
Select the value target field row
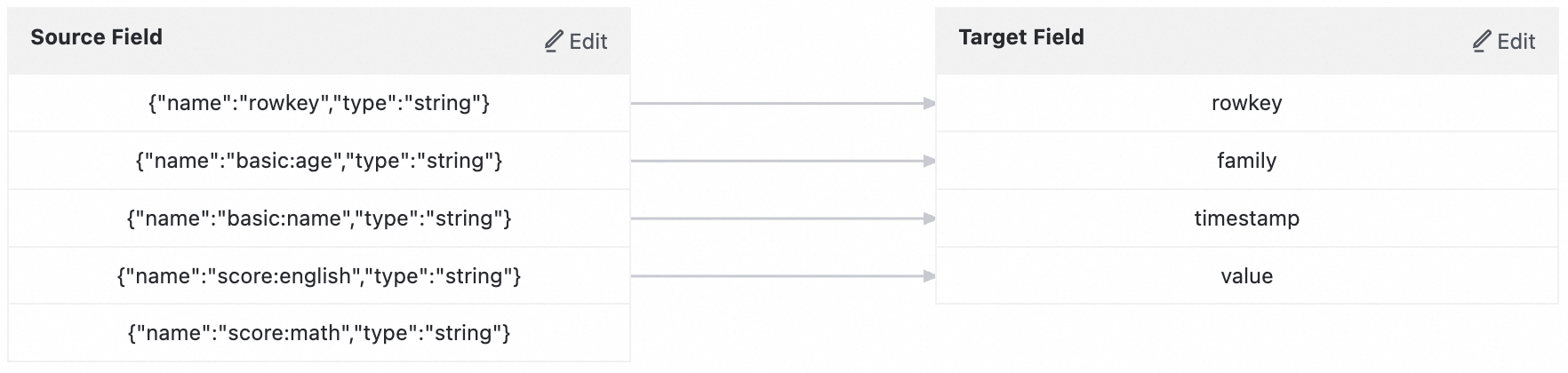coord(1246,276)
